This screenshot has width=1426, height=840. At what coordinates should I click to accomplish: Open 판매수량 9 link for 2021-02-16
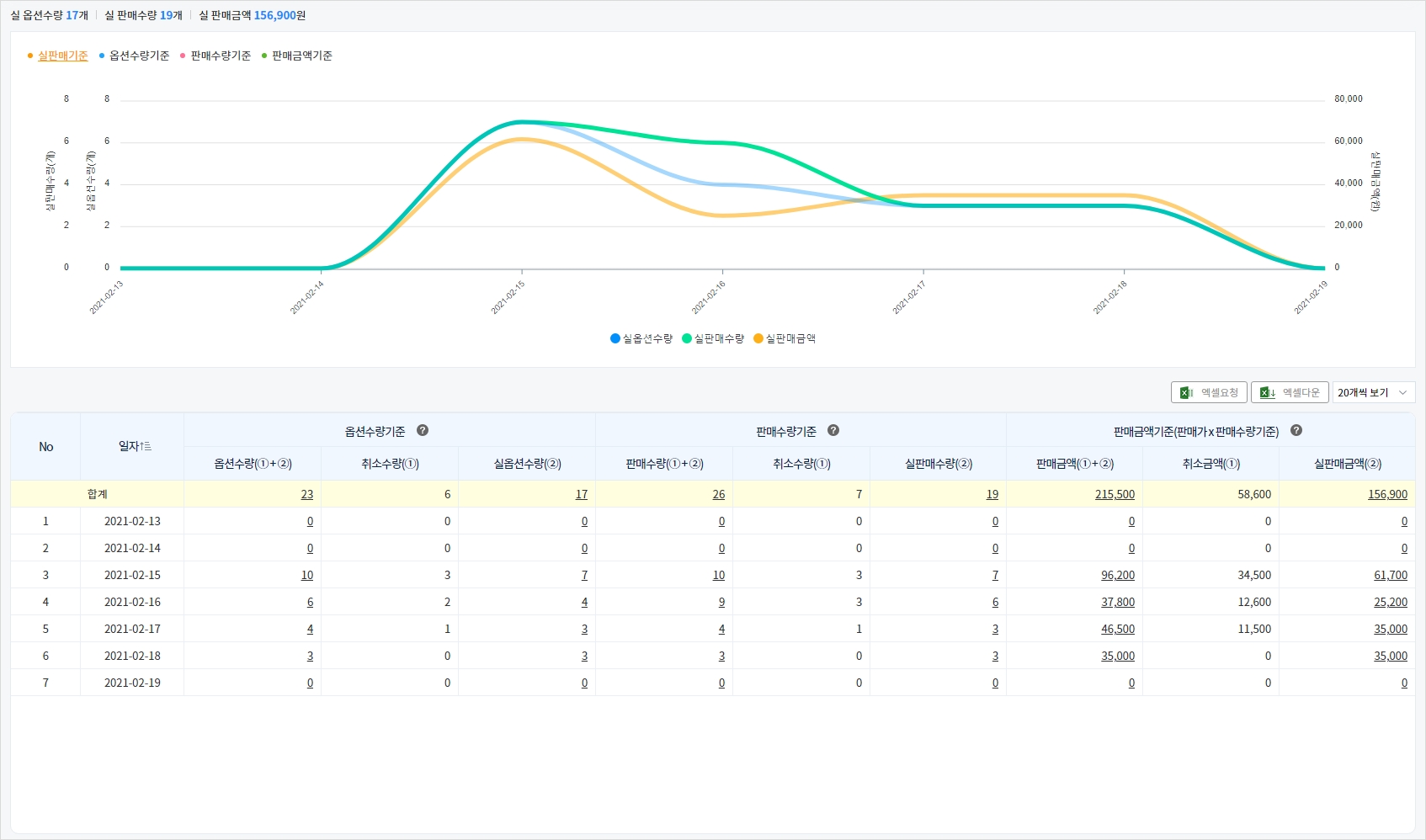[x=721, y=602]
